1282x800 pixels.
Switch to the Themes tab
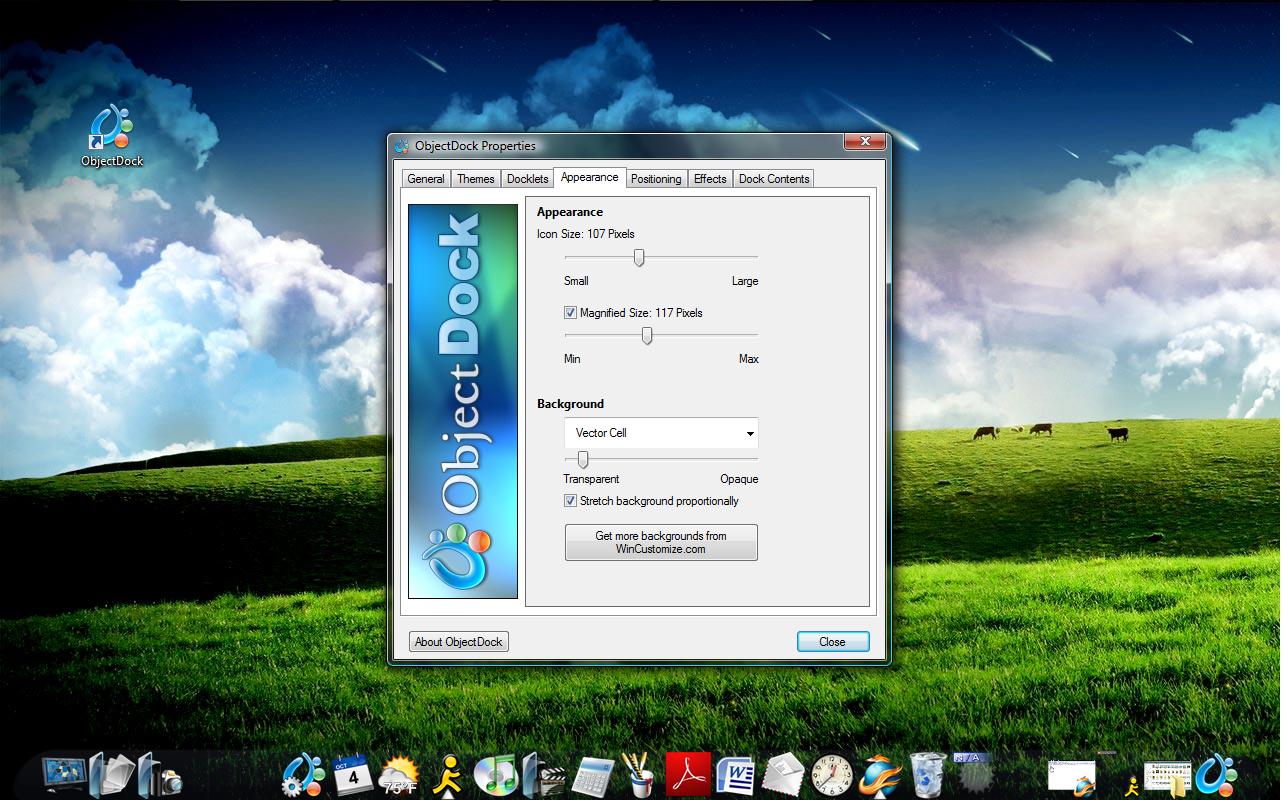pos(476,179)
